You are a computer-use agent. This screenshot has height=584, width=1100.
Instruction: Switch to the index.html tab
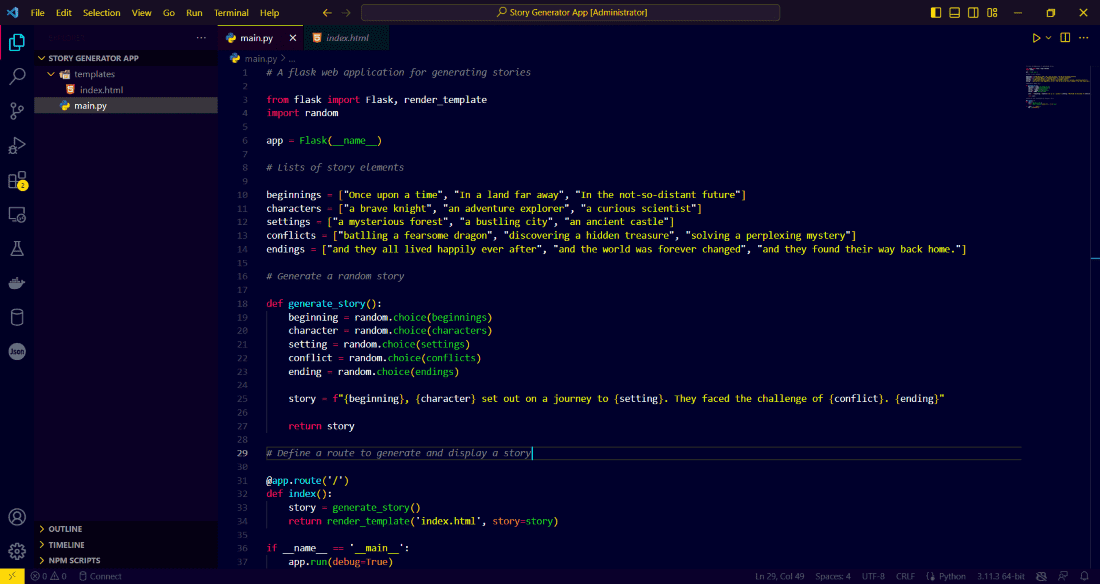346,38
